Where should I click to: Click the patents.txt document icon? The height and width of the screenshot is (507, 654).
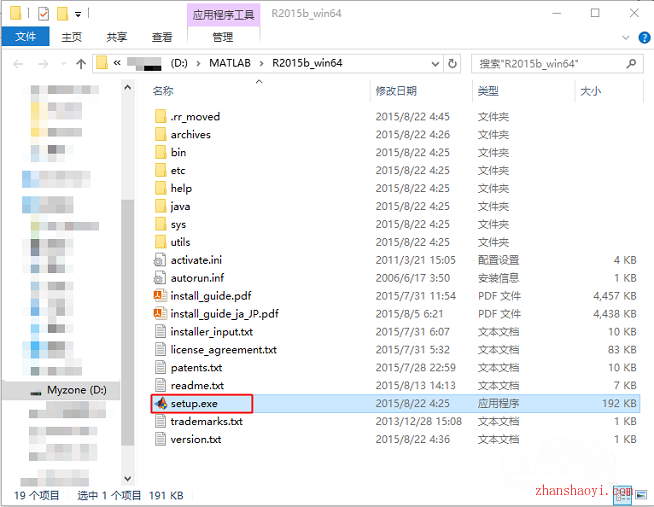click(x=161, y=367)
